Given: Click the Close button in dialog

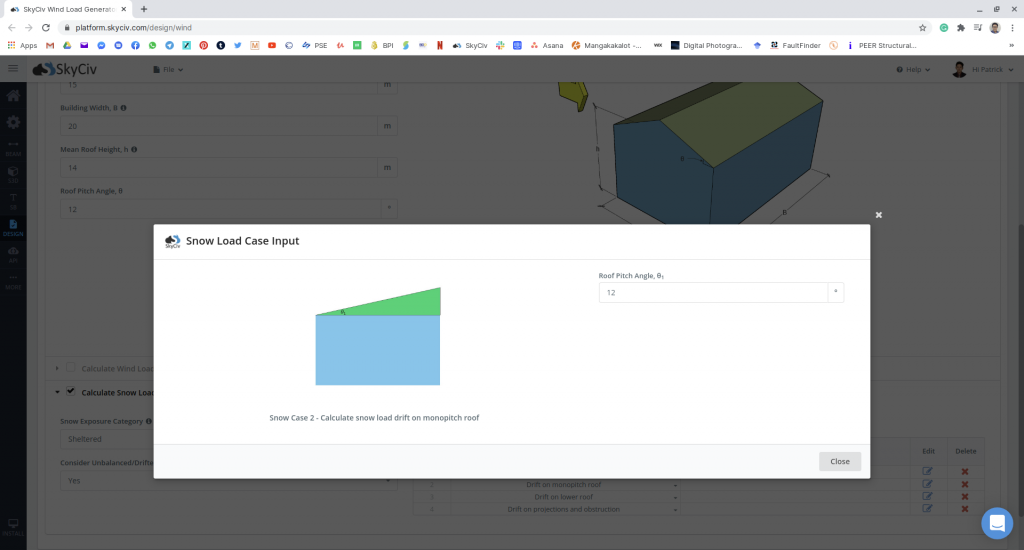Looking at the screenshot, I should tap(839, 461).
